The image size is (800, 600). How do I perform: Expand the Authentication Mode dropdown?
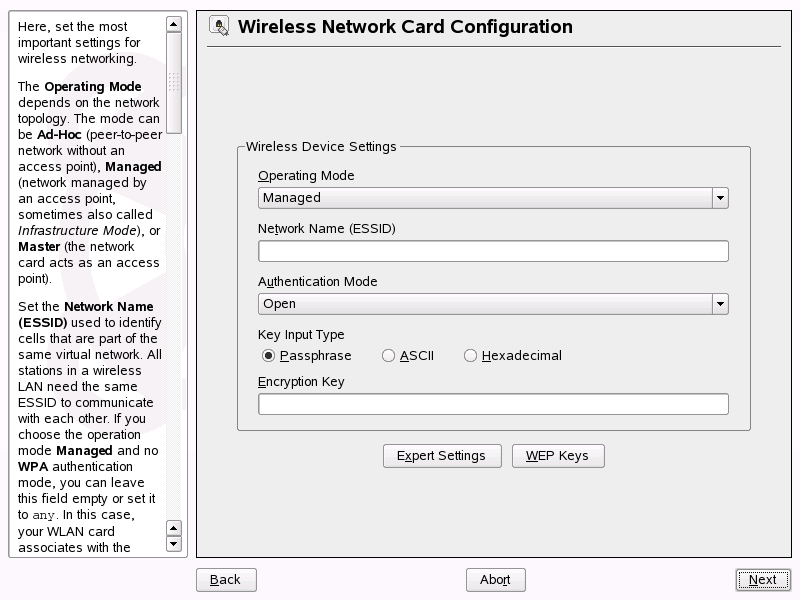[x=720, y=304]
